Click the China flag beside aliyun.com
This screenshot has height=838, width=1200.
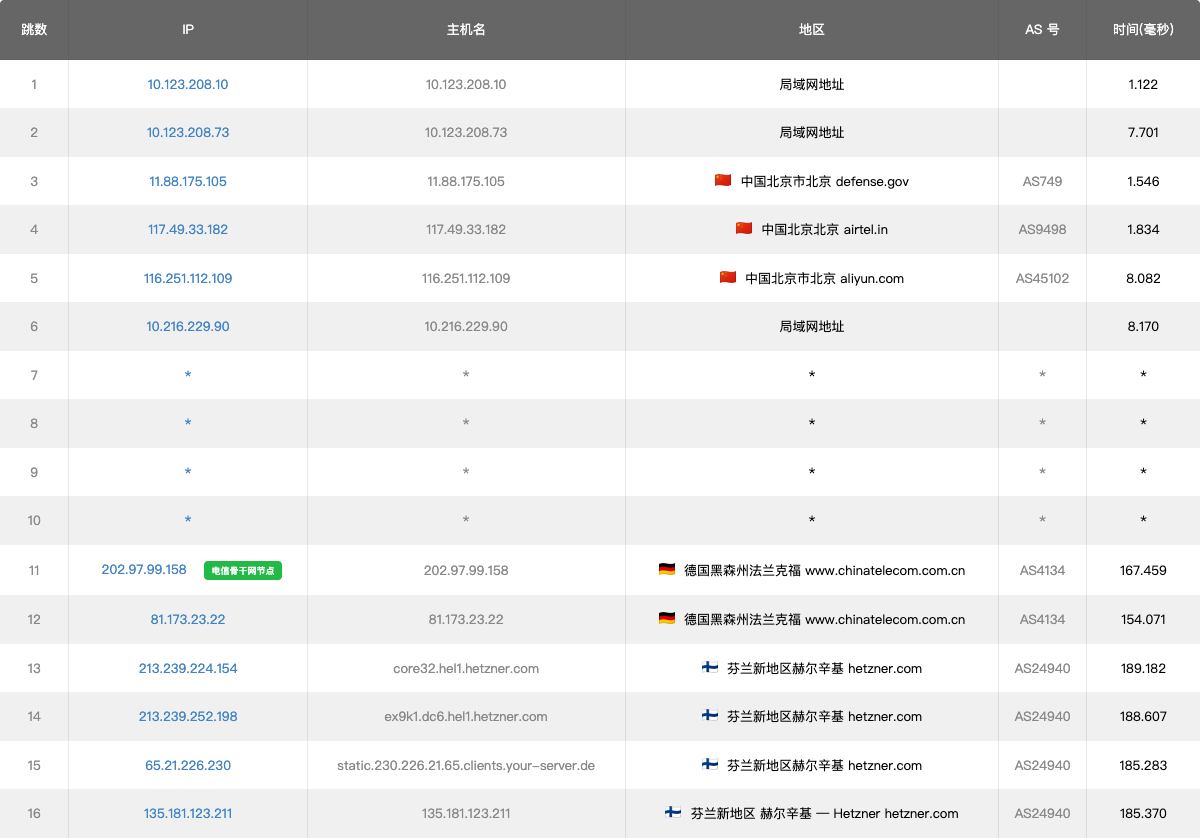[728, 278]
